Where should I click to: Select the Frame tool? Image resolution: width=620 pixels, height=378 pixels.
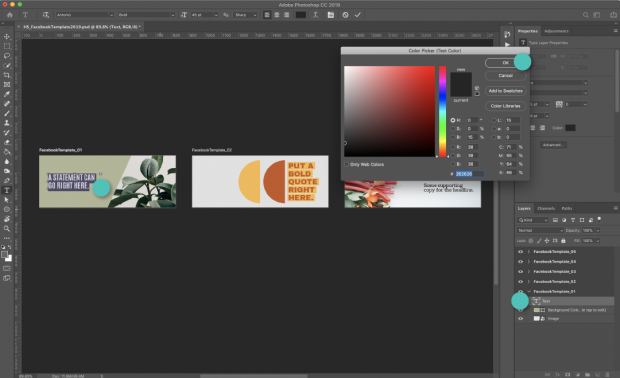[7, 85]
